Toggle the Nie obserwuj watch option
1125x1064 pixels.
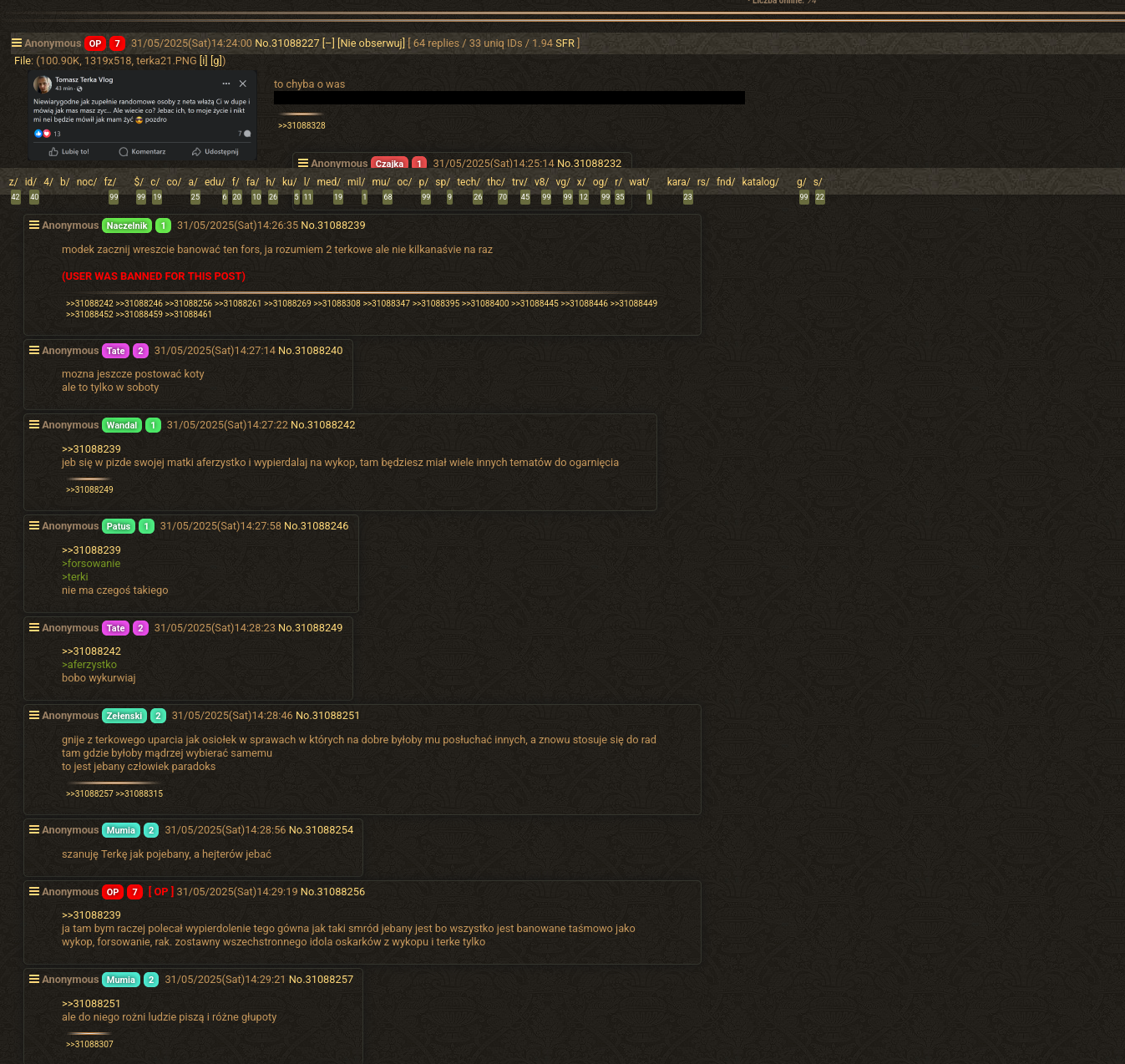pos(372,43)
